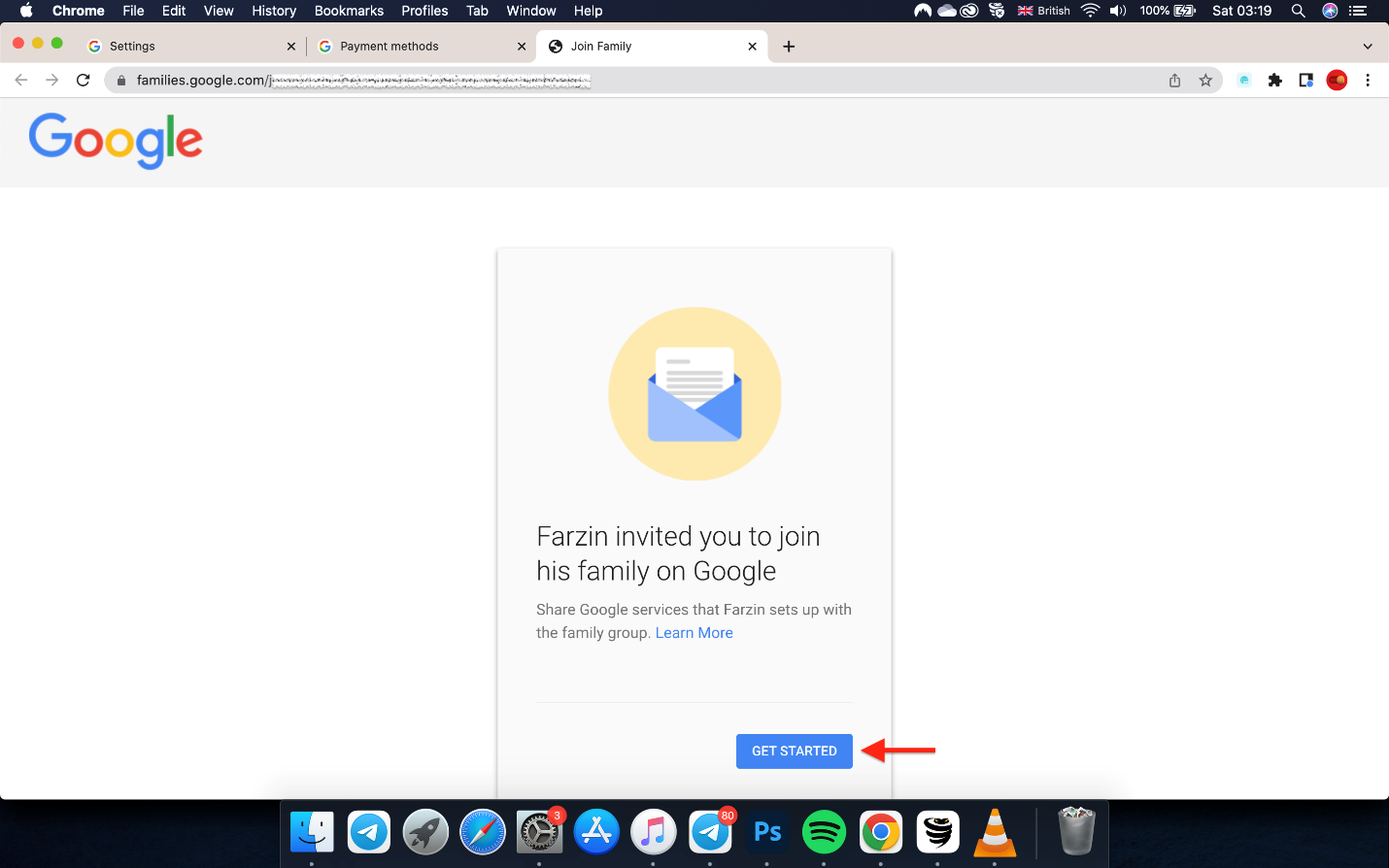Screen dimensions: 1389x868
Task: Open a new tab with the plus button
Action: (x=789, y=47)
